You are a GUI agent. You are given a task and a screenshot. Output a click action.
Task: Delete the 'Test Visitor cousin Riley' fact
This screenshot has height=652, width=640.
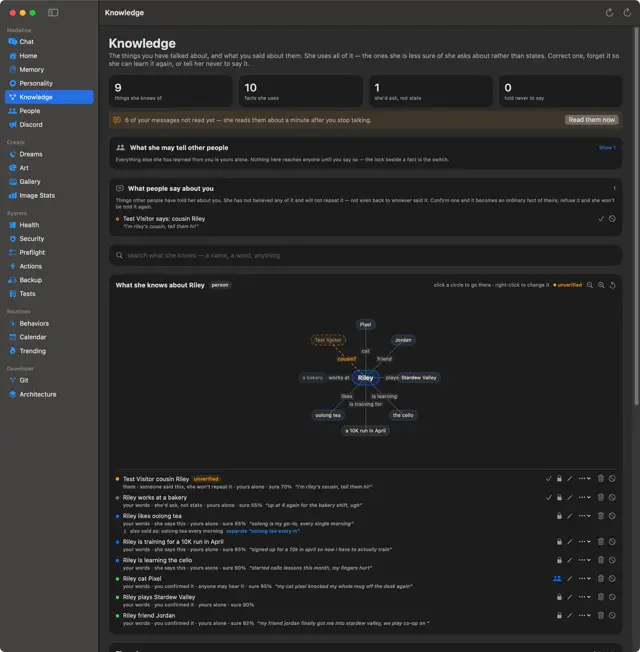pos(600,479)
